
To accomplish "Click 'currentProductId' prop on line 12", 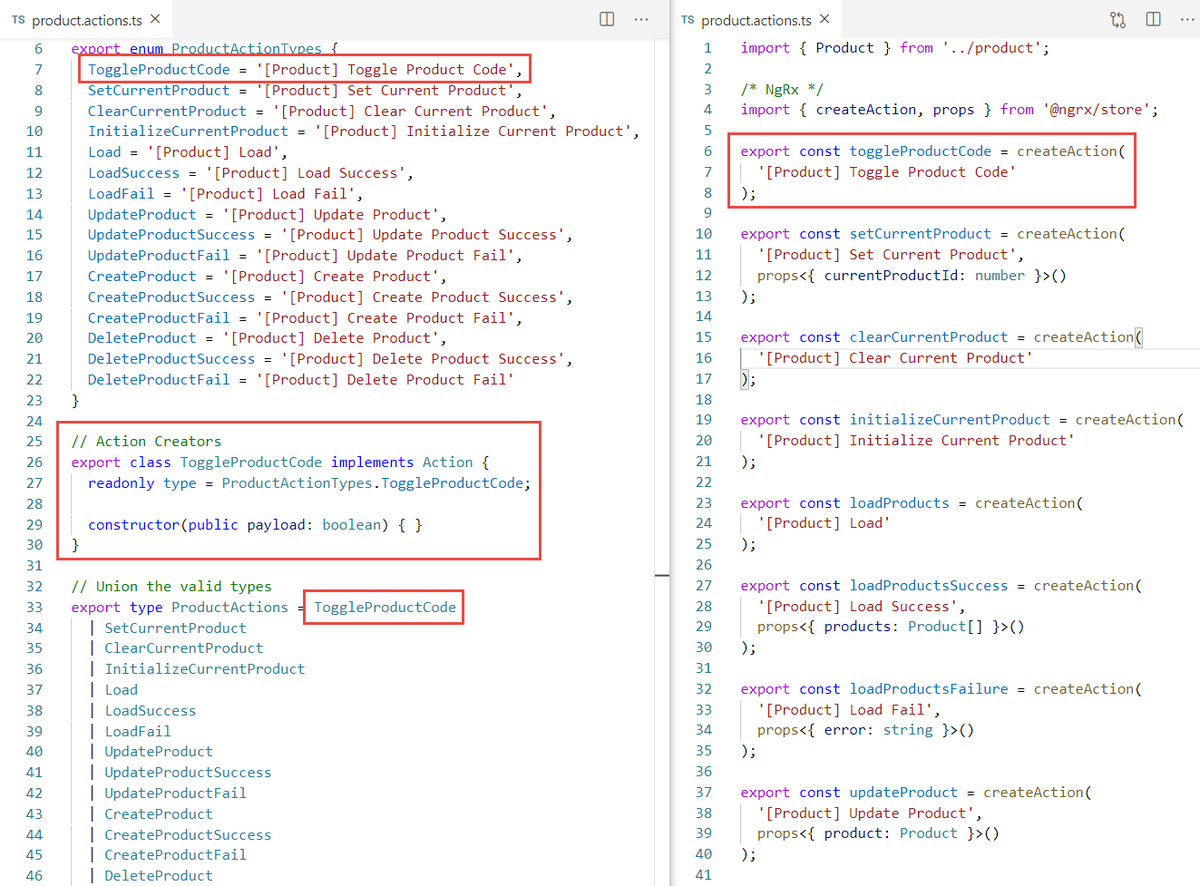I will (x=891, y=275).
